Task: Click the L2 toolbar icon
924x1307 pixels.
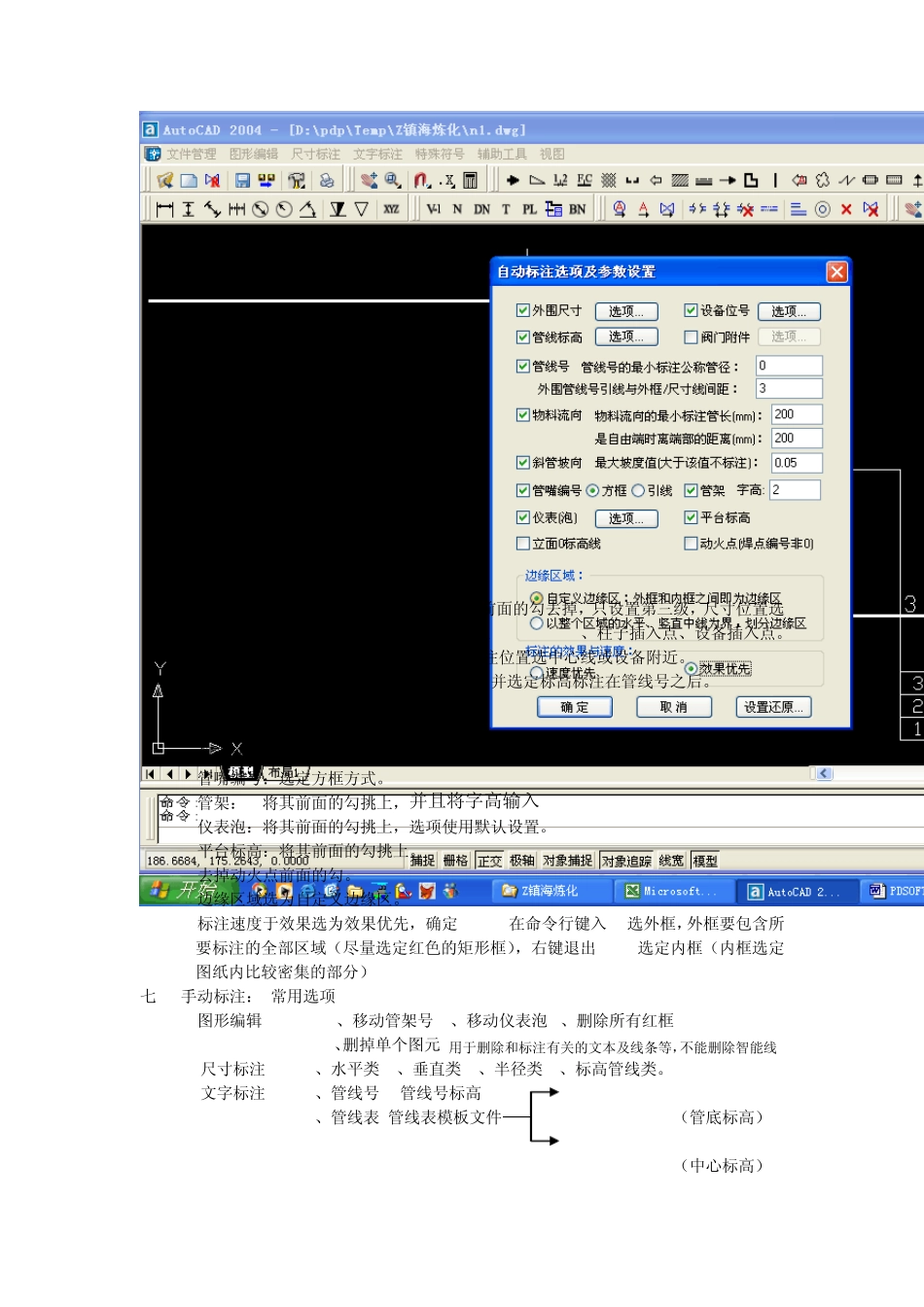Action: [560, 181]
